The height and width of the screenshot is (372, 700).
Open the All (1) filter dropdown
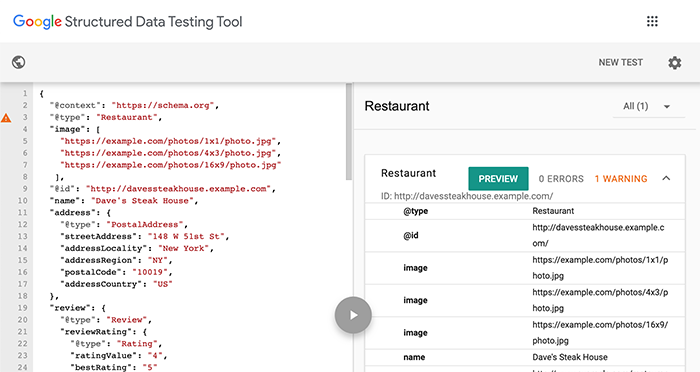click(x=648, y=106)
